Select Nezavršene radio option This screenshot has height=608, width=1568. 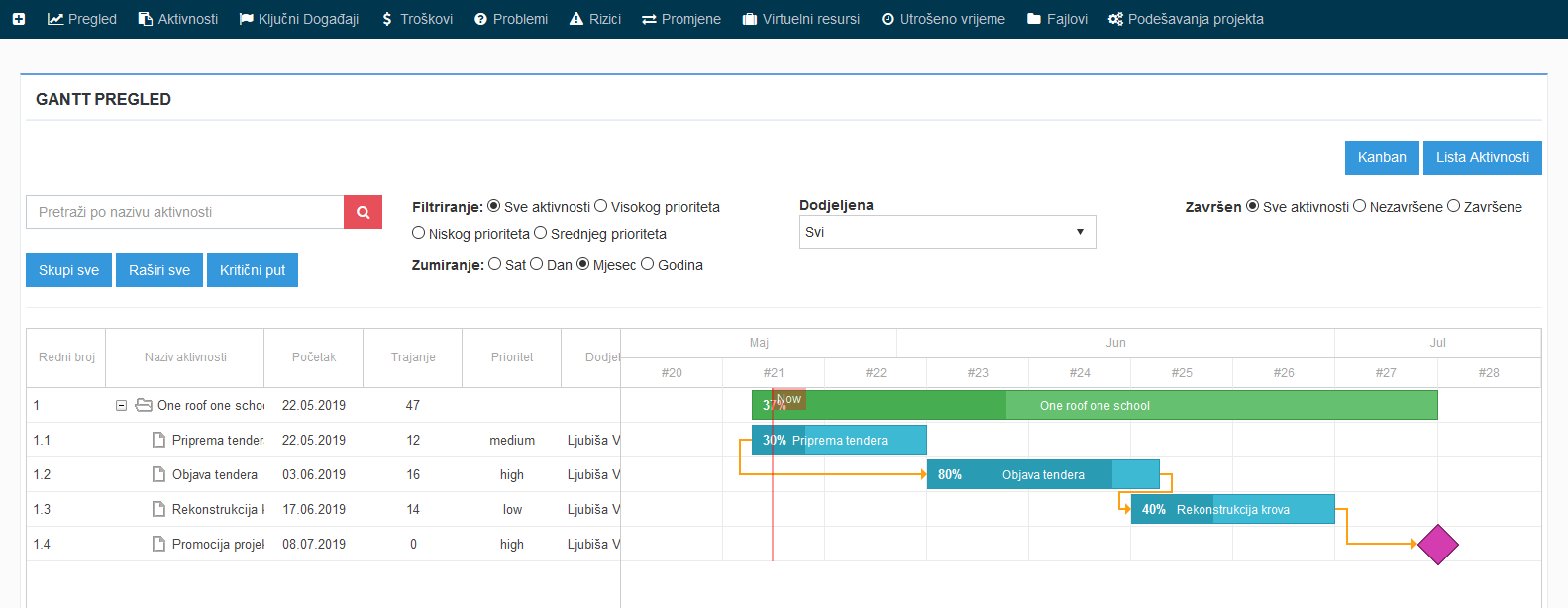(x=1359, y=206)
